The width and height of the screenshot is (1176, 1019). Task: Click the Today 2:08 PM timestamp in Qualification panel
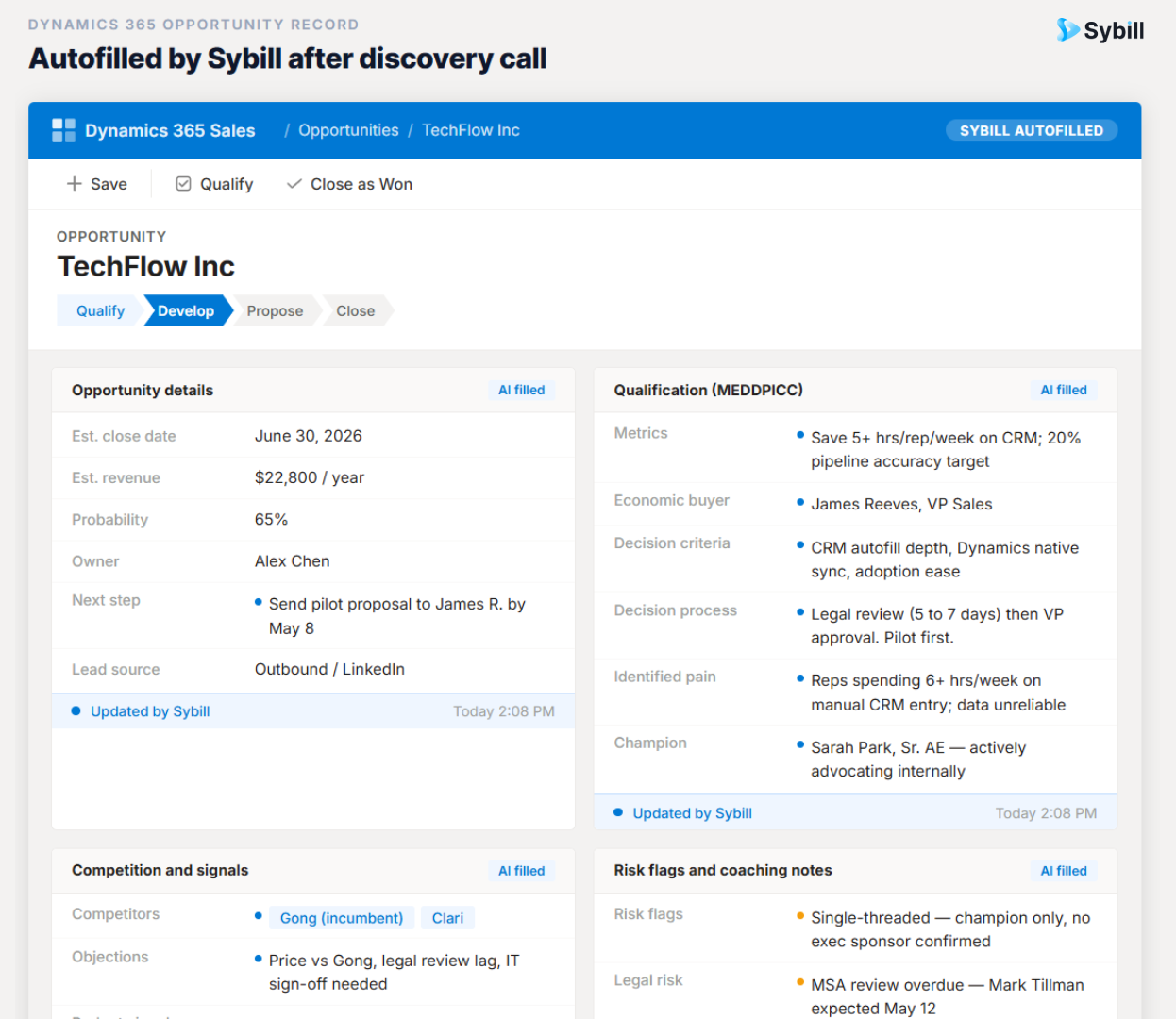coord(1046,813)
